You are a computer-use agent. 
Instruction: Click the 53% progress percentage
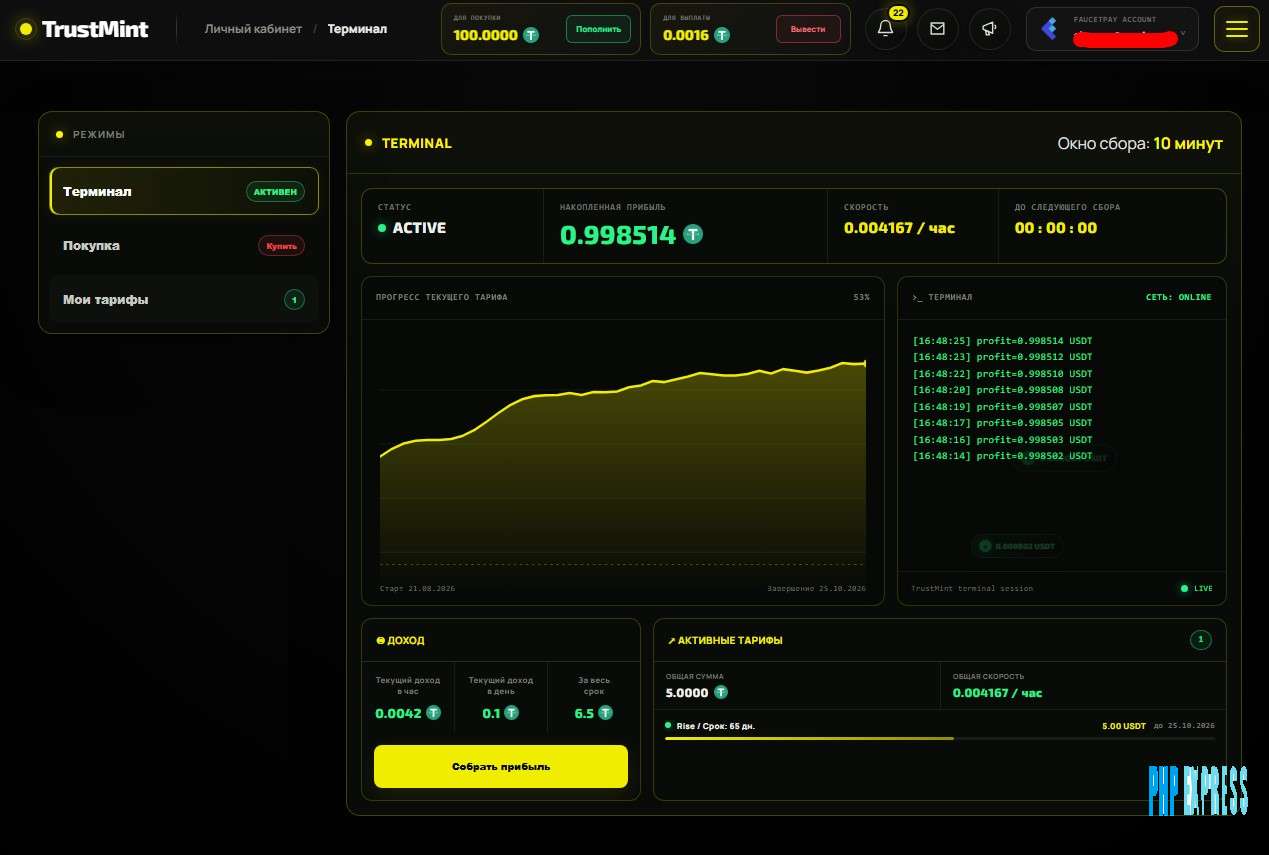click(x=861, y=297)
